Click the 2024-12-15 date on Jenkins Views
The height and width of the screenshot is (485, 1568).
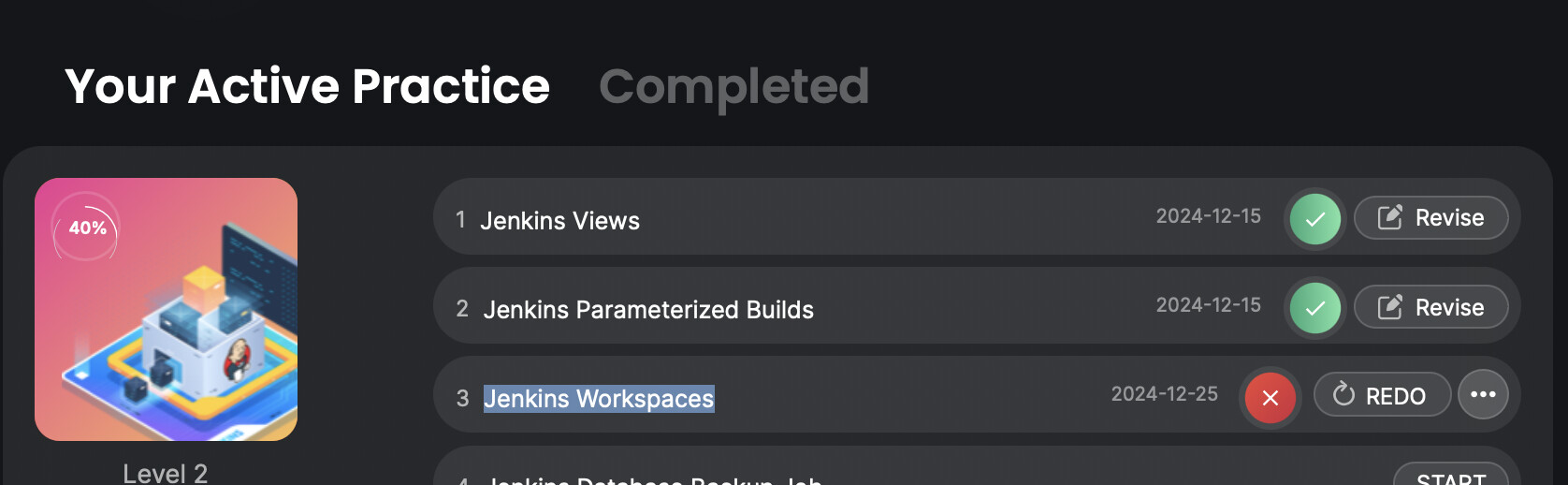(x=1208, y=216)
